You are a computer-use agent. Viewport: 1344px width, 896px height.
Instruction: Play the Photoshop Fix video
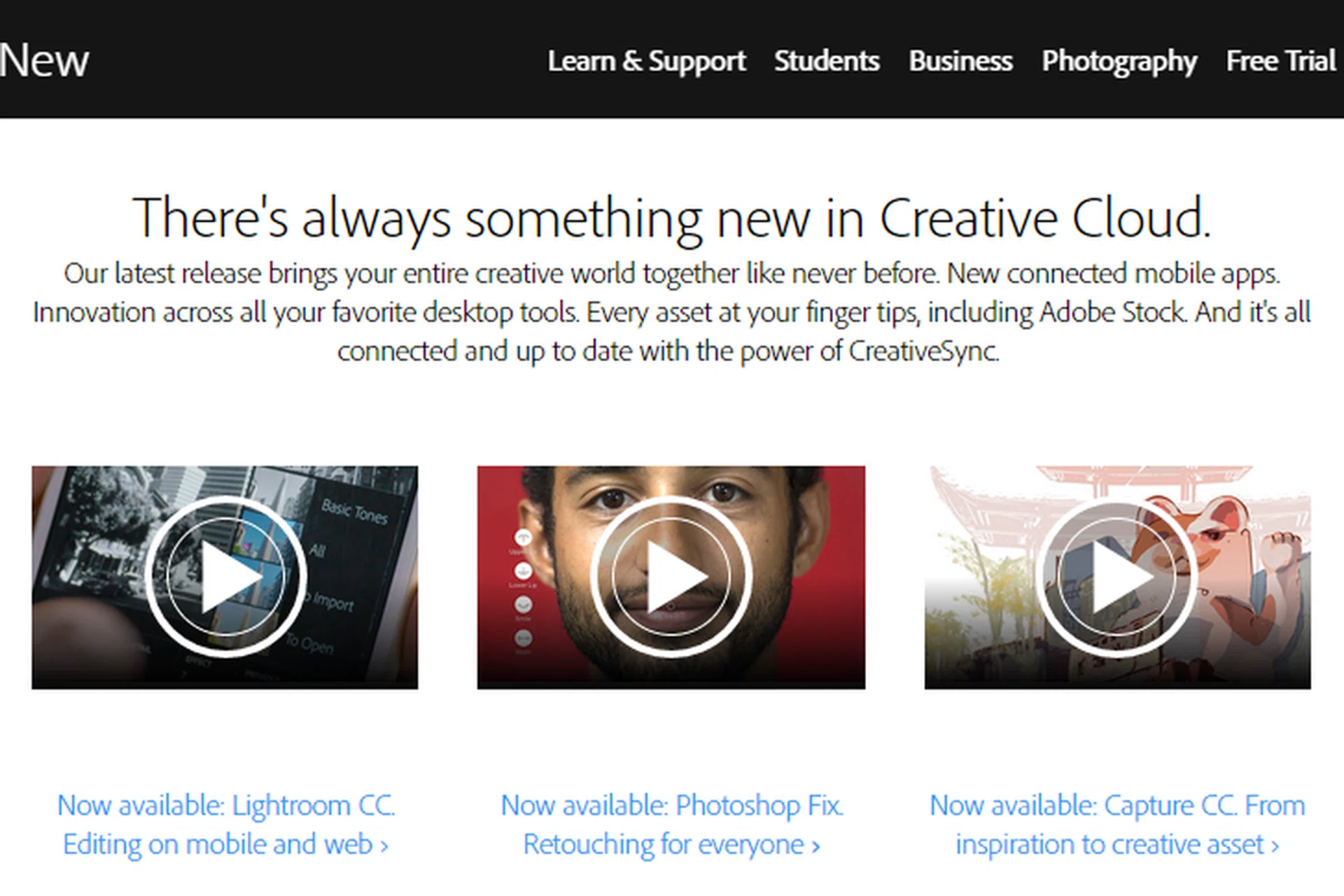tap(671, 577)
